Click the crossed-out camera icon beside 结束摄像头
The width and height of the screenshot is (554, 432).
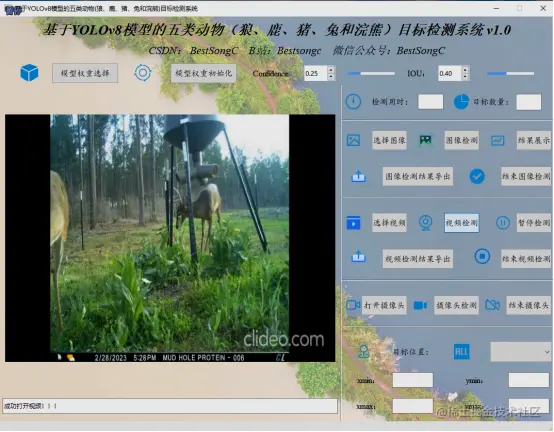492,305
